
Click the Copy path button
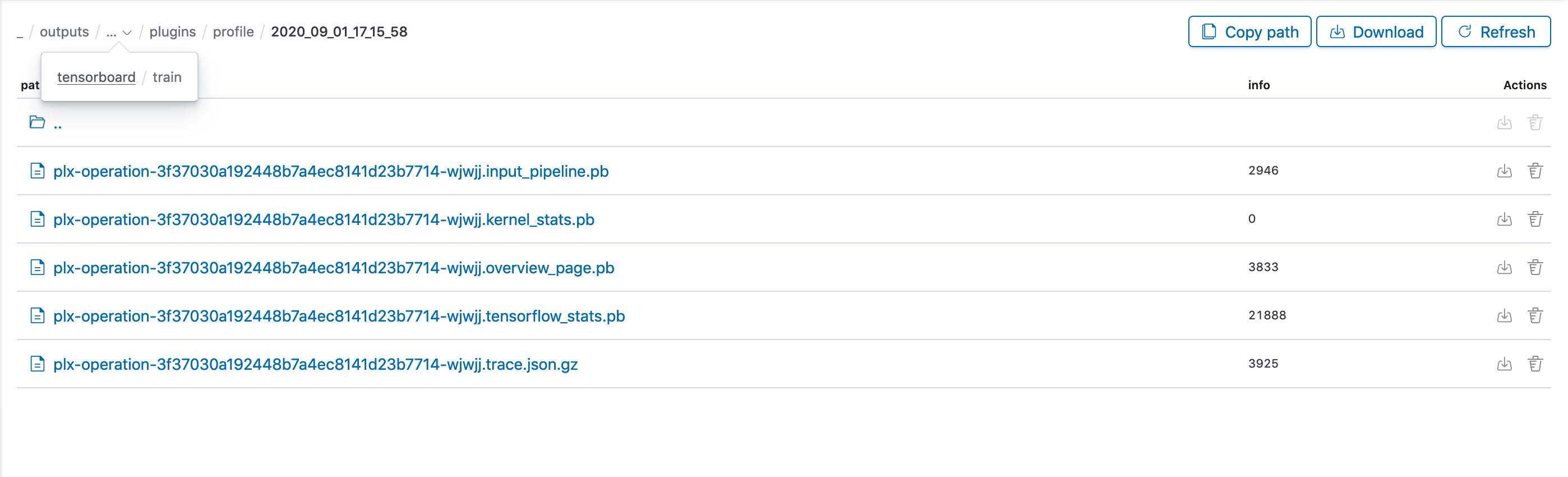pyautogui.click(x=1249, y=31)
